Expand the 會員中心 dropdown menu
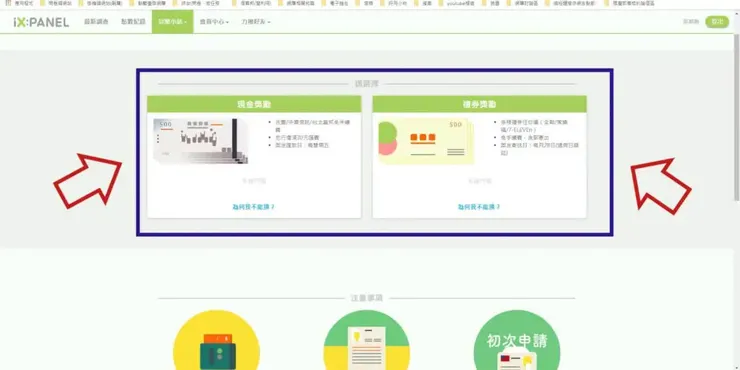 click(214, 22)
